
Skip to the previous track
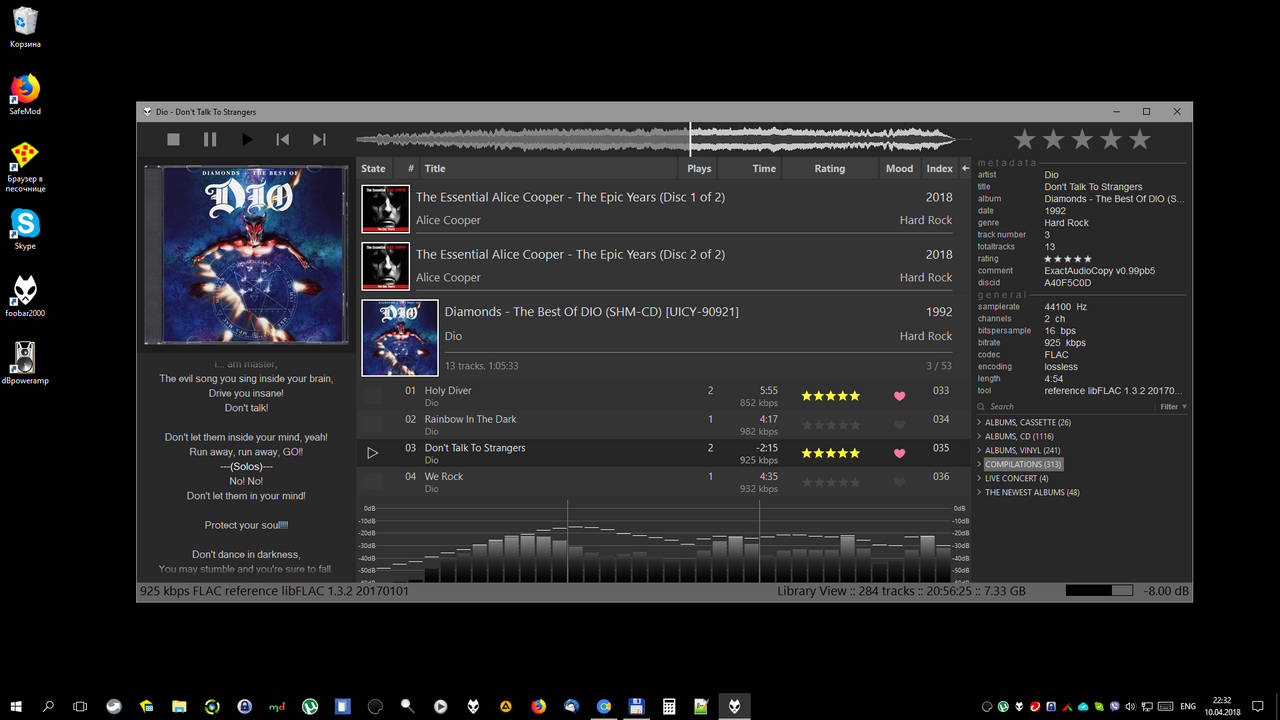pyautogui.click(x=283, y=140)
